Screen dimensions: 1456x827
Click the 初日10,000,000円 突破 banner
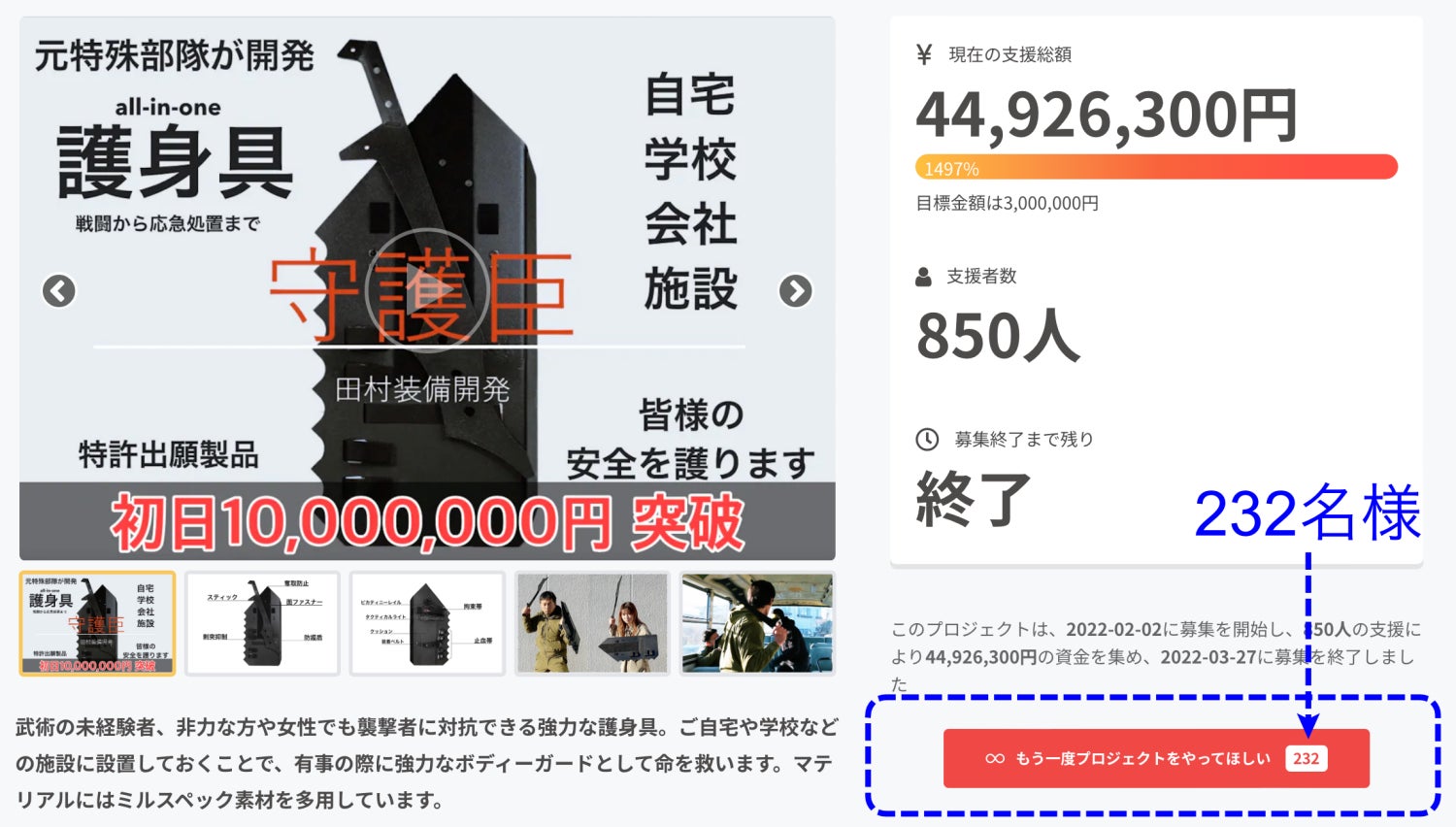[x=427, y=521]
